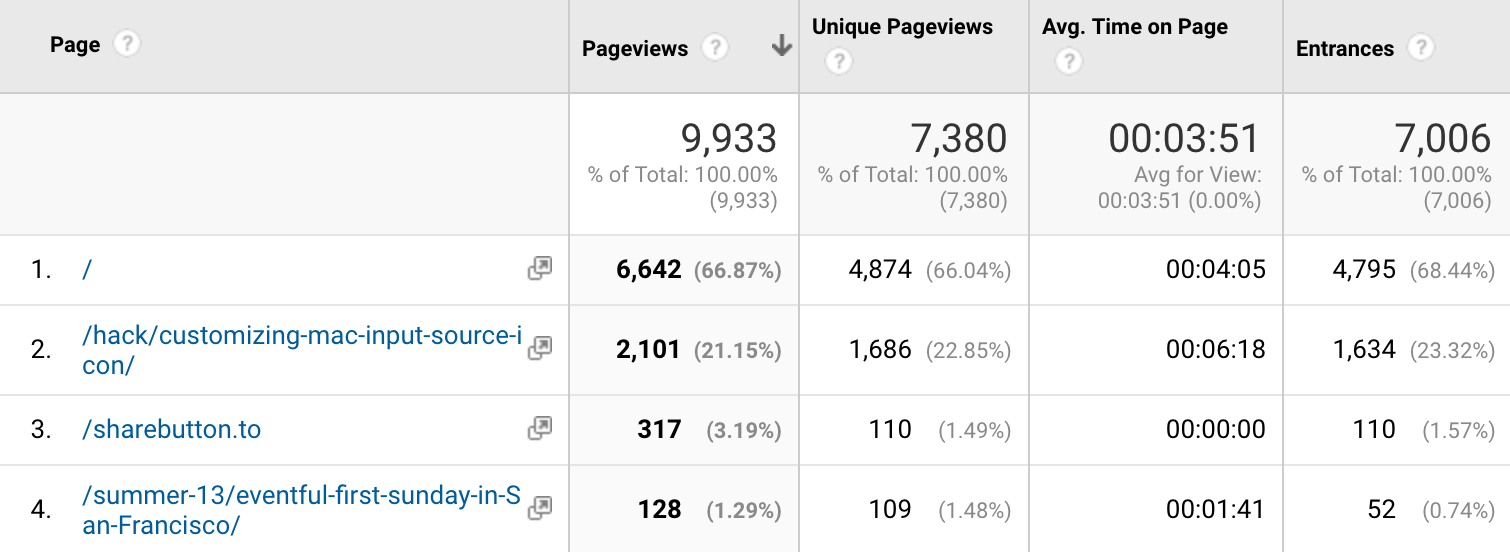Open eventful-first-sunday page in new window icon
This screenshot has width=1510, height=552.
click(x=539, y=508)
